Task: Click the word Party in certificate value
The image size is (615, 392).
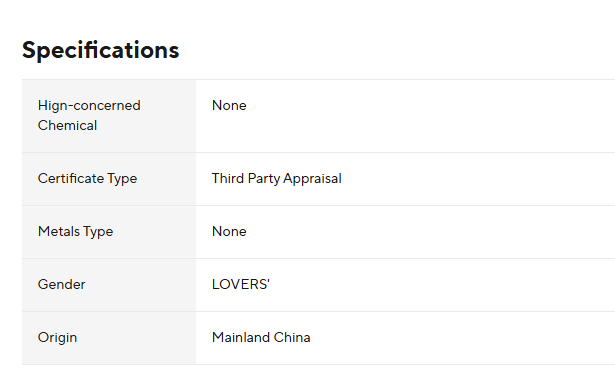Action: (x=264, y=179)
